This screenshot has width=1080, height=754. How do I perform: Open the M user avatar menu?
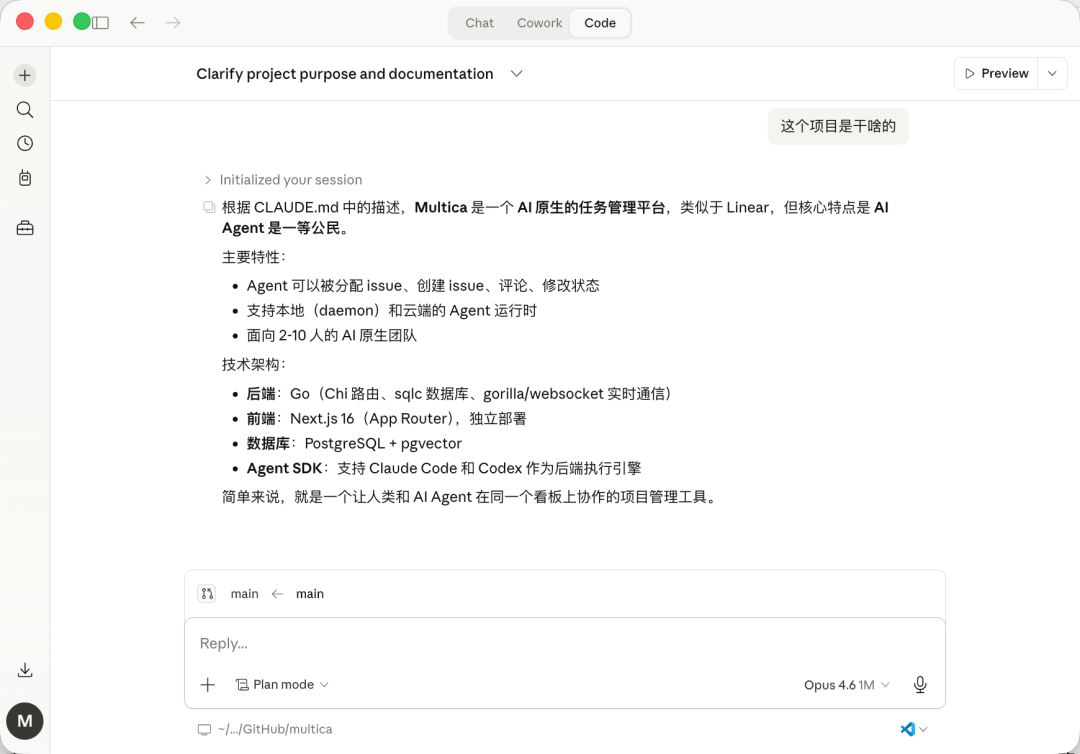click(25, 721)
